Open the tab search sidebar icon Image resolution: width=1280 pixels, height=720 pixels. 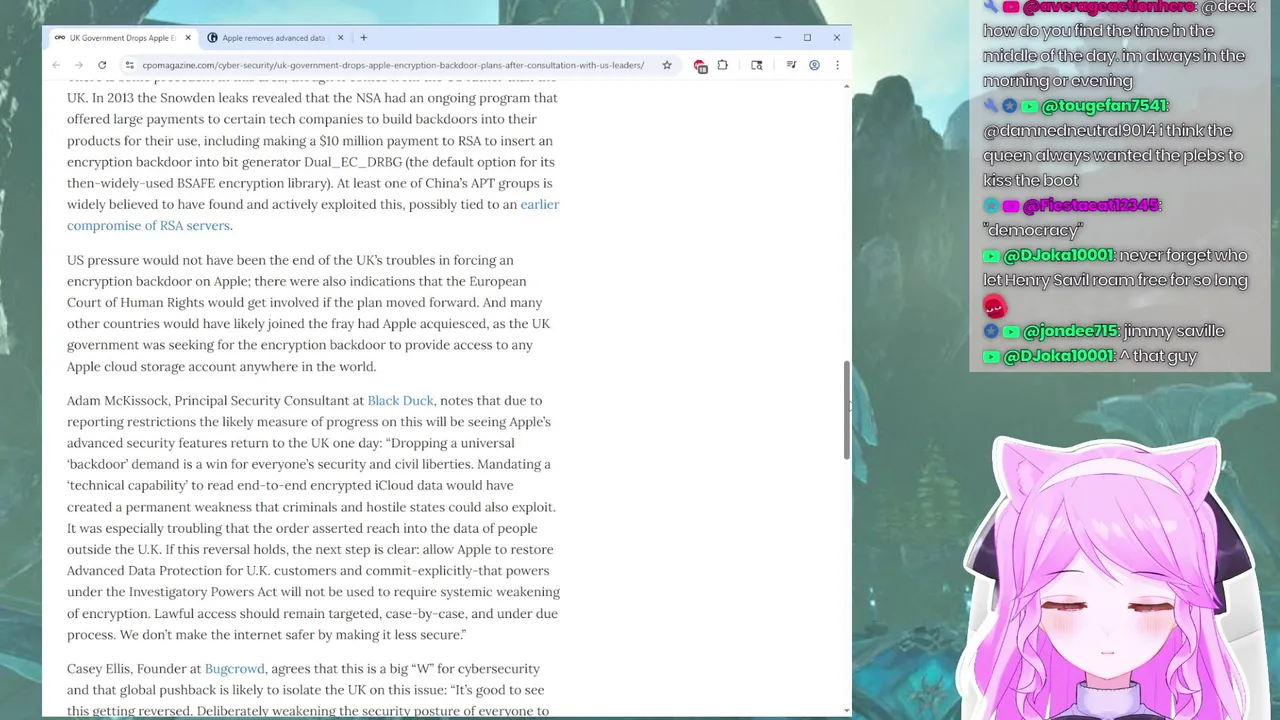[x=756, y=65]
